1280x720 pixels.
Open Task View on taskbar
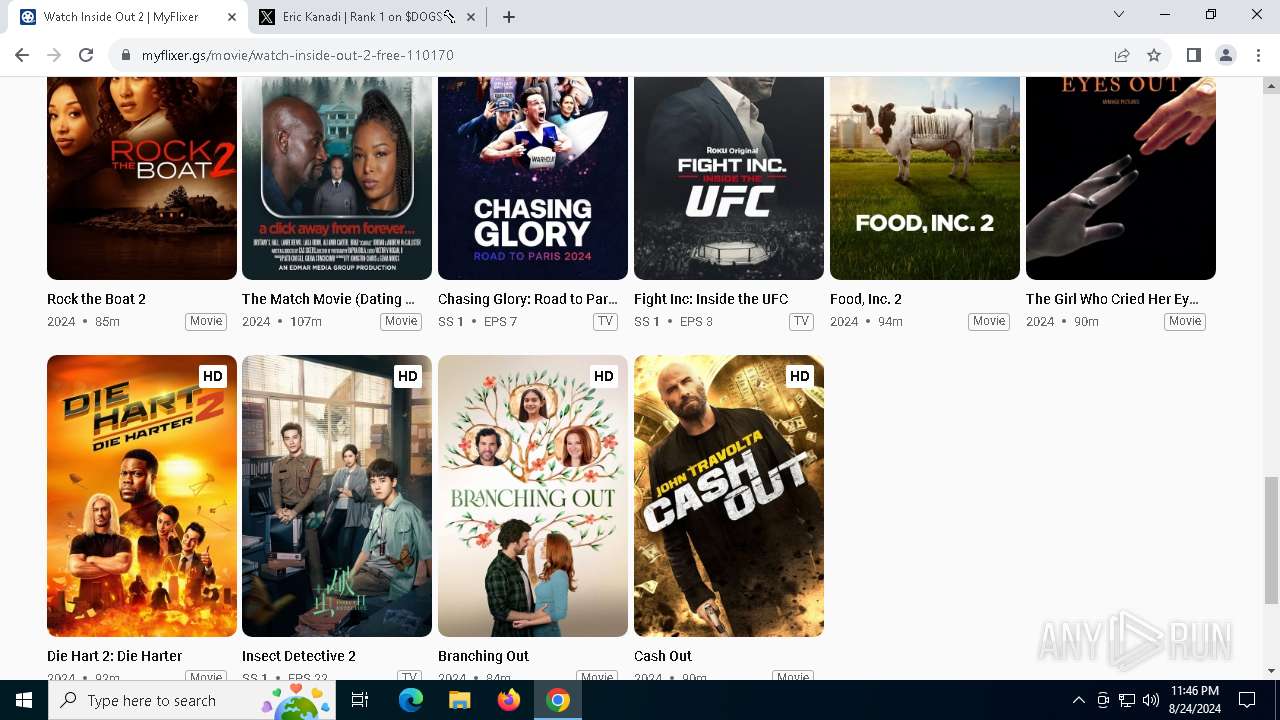(x=360, y=700)
